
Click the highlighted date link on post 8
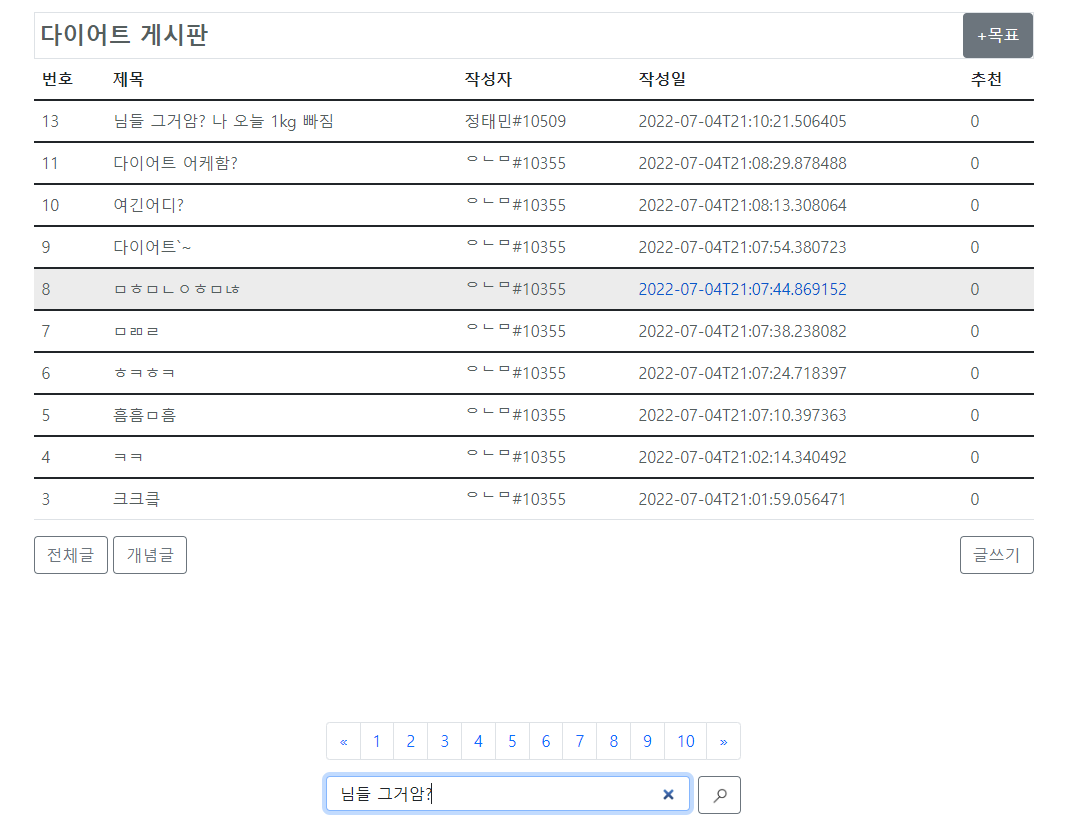(x=742, y=289)
